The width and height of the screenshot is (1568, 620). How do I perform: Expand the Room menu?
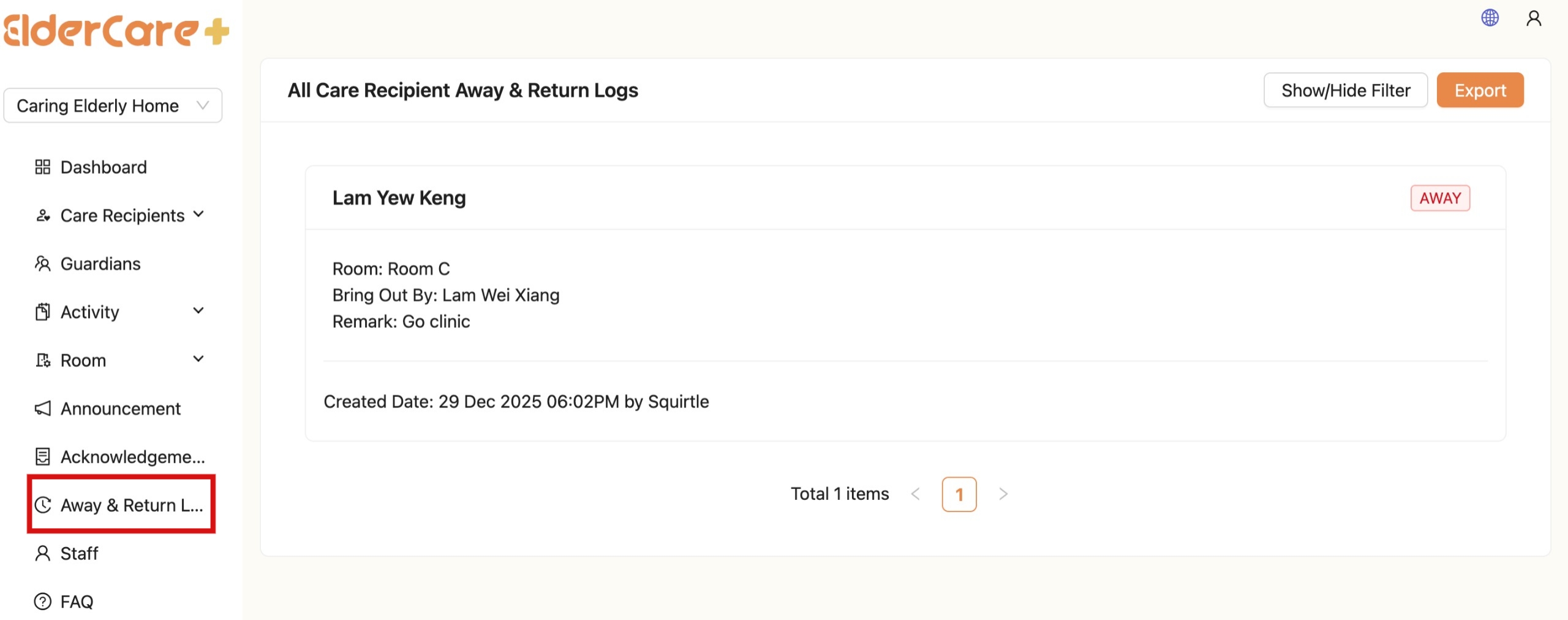coord(197,360)
